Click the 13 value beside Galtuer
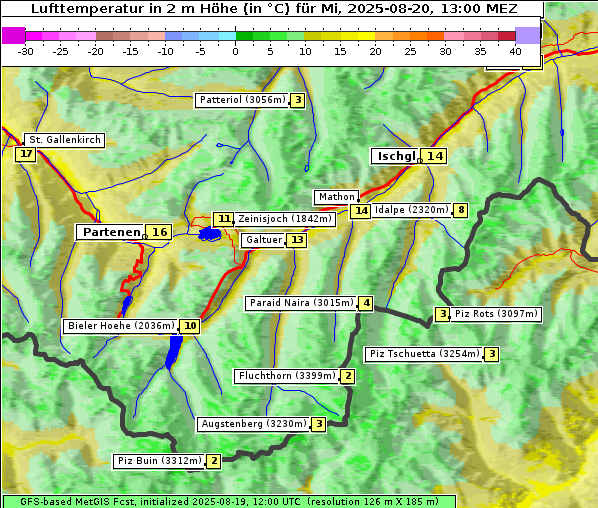This screenshot has height=508, width=598. coord(297,240)
